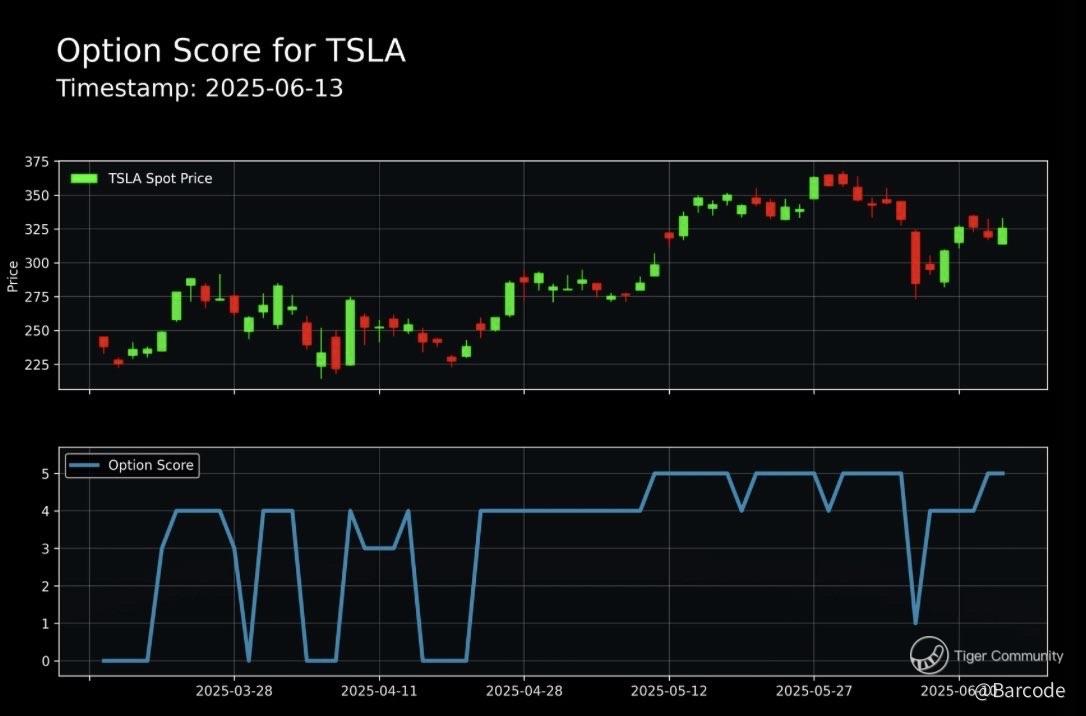Click the option score axis tick 4
The image size is (1086, 716).
pyautogui.click(x=46, y=512)
